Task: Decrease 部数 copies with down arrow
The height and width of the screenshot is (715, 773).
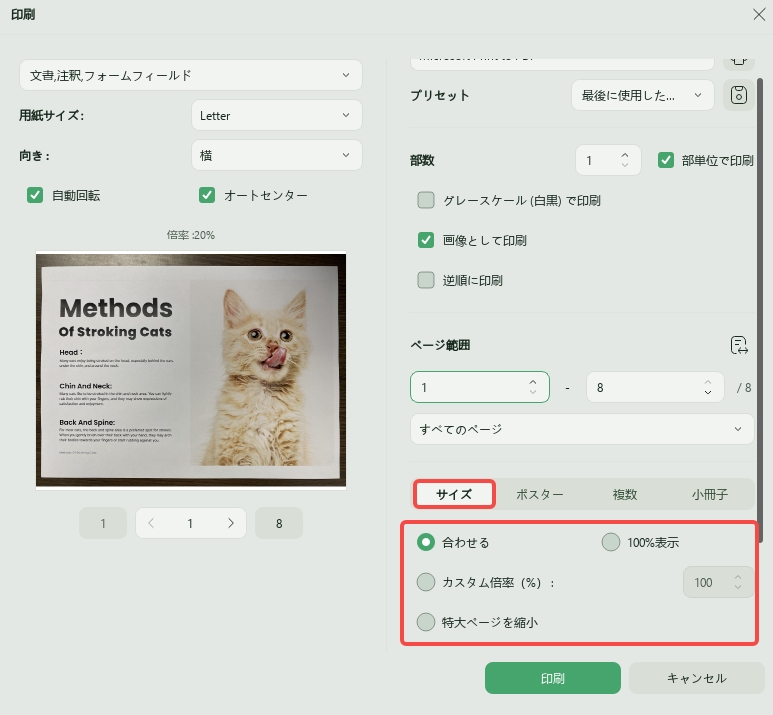Action: click(625, 165)
